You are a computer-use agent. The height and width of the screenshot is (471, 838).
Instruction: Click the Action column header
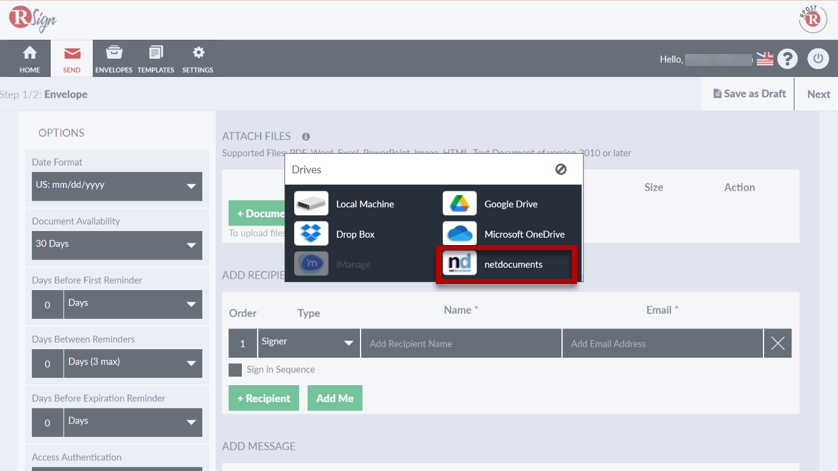point(739,187)
